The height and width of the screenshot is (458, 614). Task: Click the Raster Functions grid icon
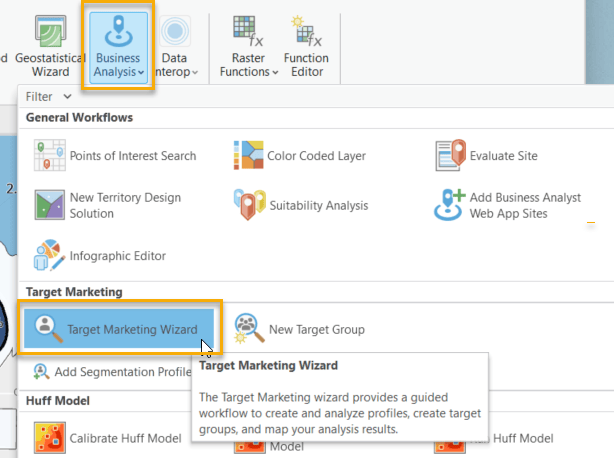248,31
